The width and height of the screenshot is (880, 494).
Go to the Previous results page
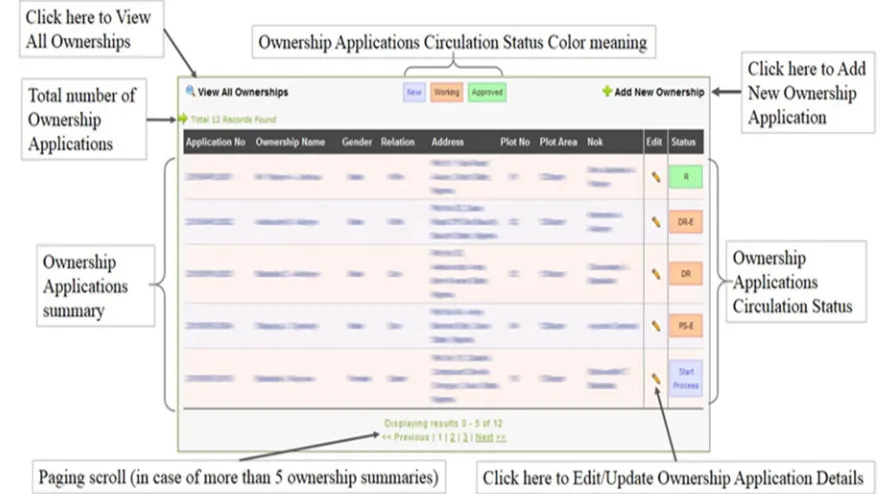coord(405,437)
